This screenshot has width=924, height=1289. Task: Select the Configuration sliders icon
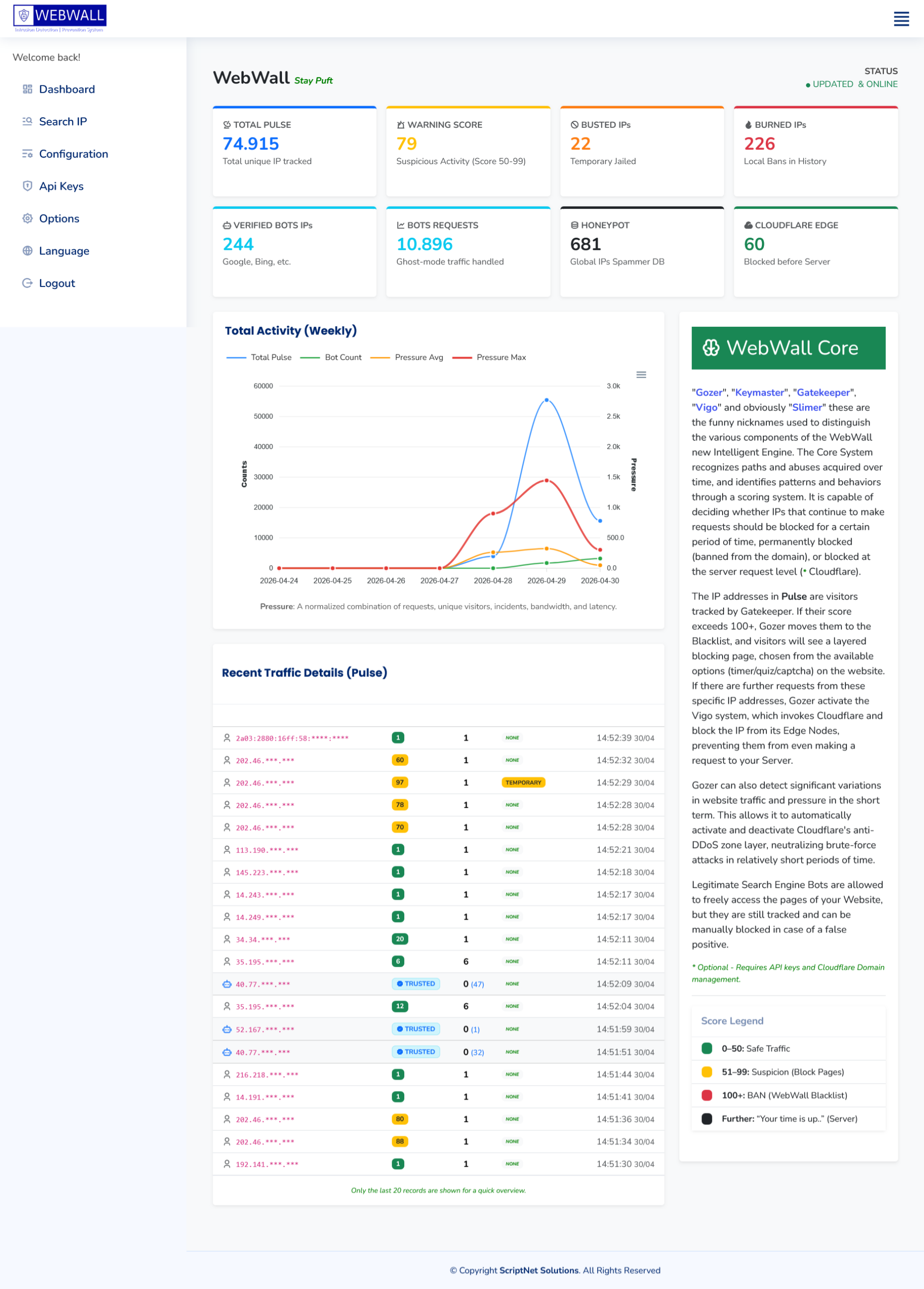point(27,154)
